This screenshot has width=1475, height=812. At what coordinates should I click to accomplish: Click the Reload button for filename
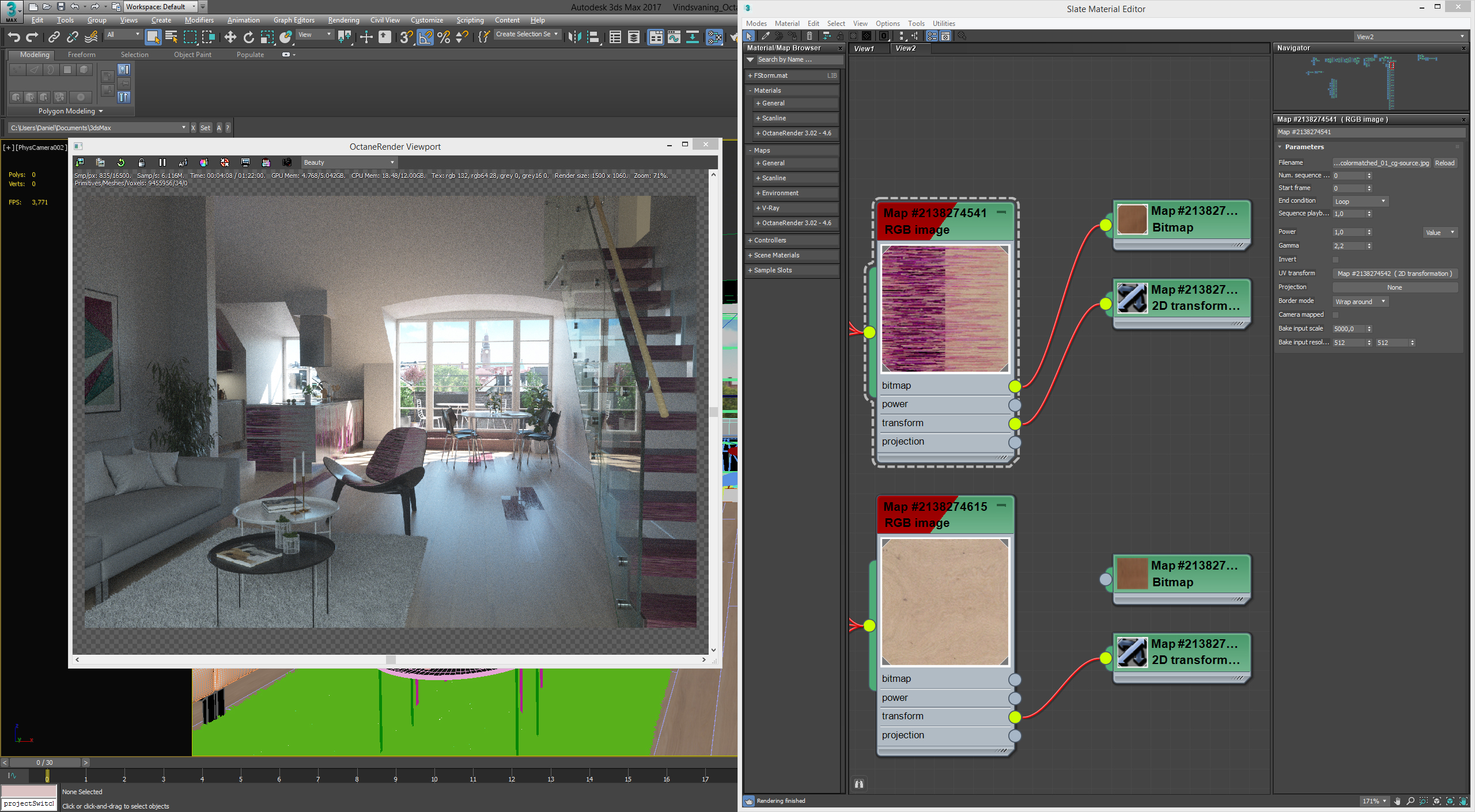coord(1444,163)
